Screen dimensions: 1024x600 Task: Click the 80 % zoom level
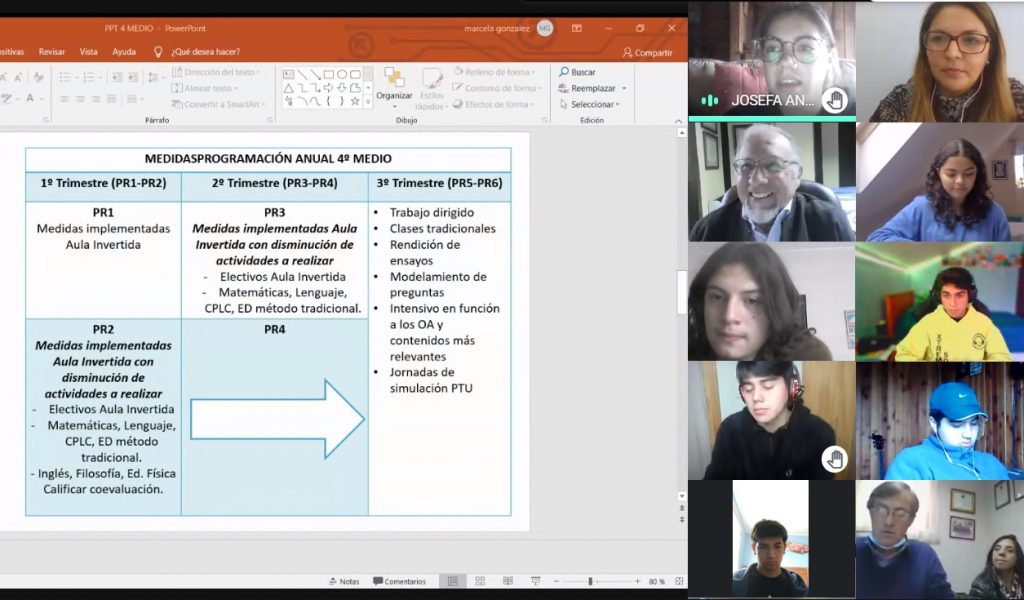click(x=657, y=581)
